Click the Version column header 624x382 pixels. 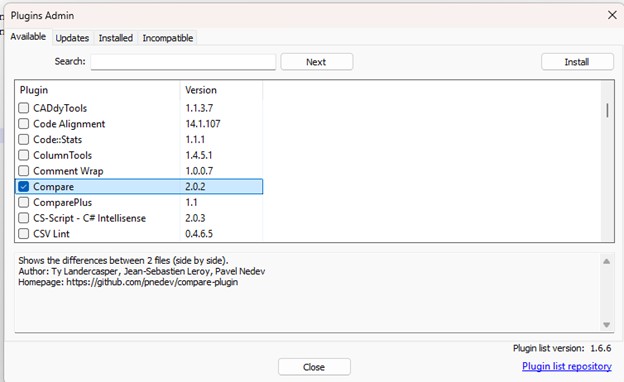coord(221,90)
